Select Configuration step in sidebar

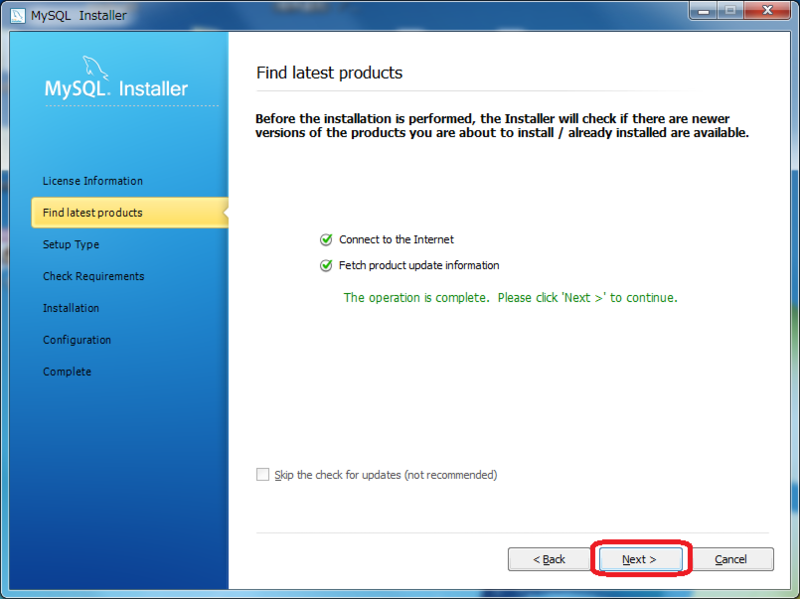[x=77, y=340]
